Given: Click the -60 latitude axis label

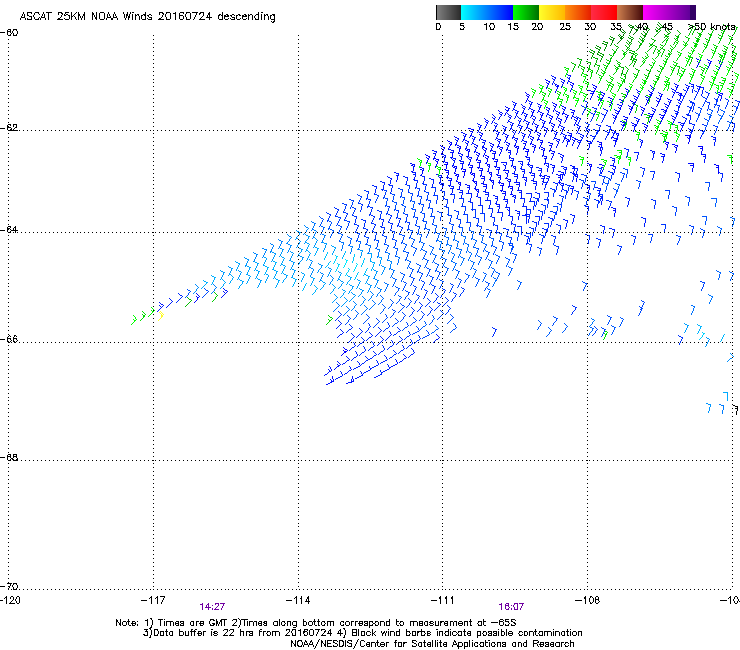Looking at the screenshot, I should coord(9,33).
